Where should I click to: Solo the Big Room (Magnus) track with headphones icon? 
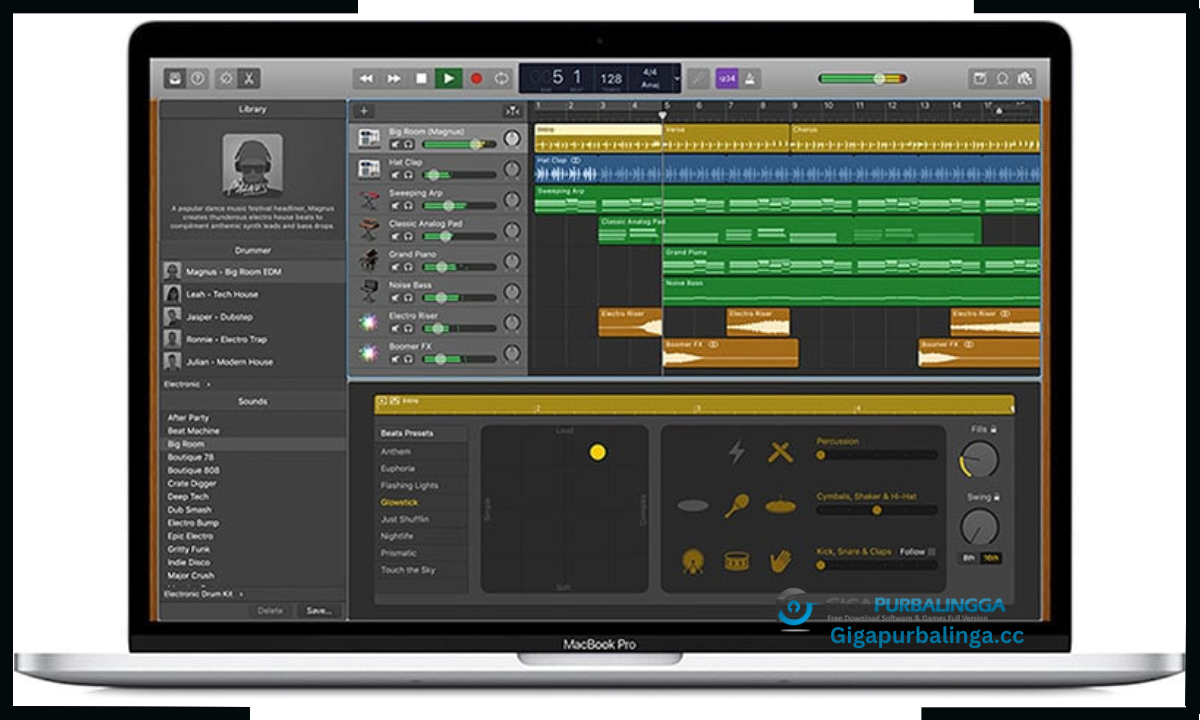(x=408, y=145)
